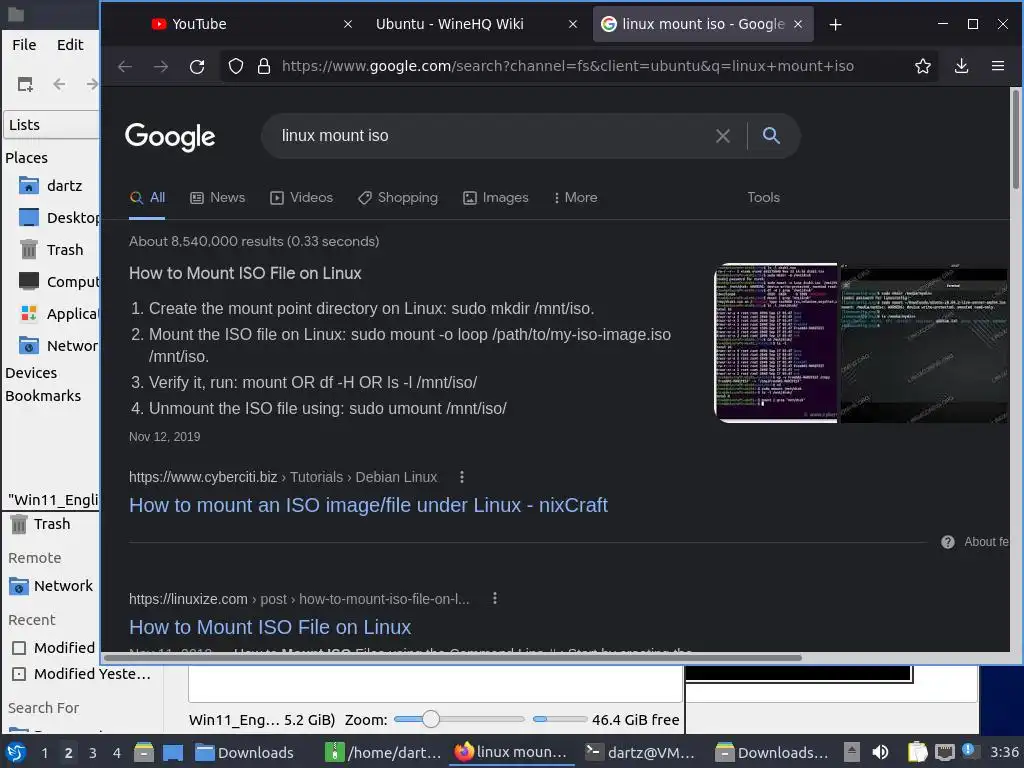1024x768 pixels.
Task: Select the All results tab
Action: click(148, 198)
